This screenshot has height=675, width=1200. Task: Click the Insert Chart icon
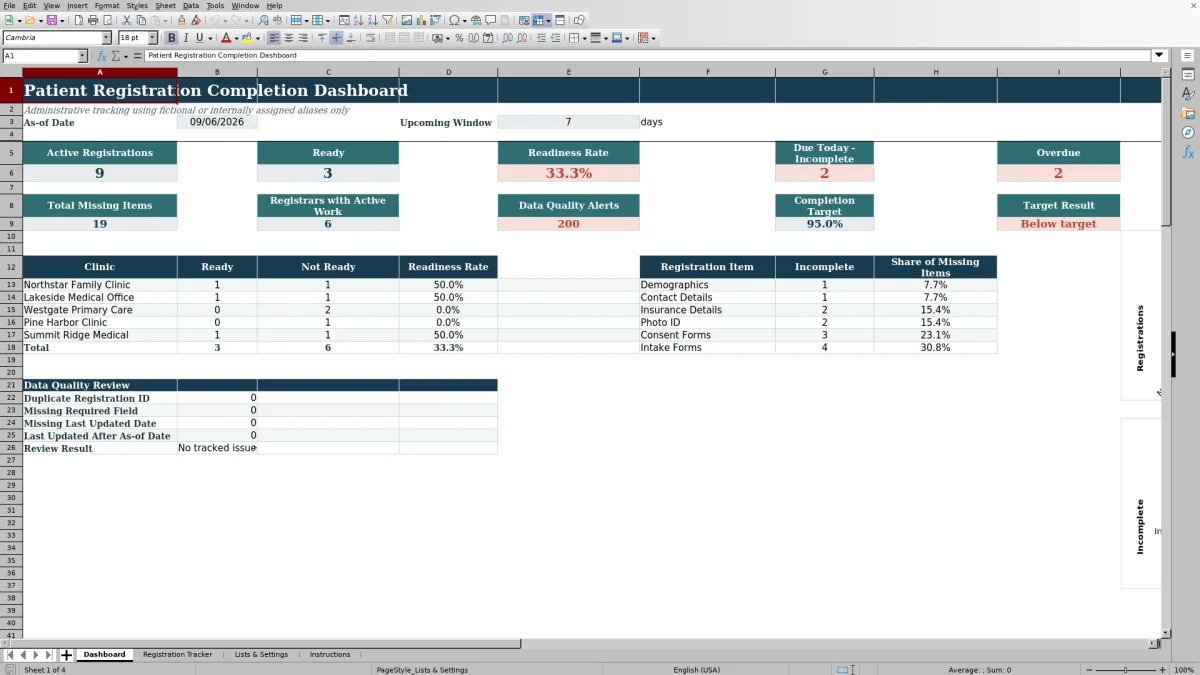tap(420, 20)
